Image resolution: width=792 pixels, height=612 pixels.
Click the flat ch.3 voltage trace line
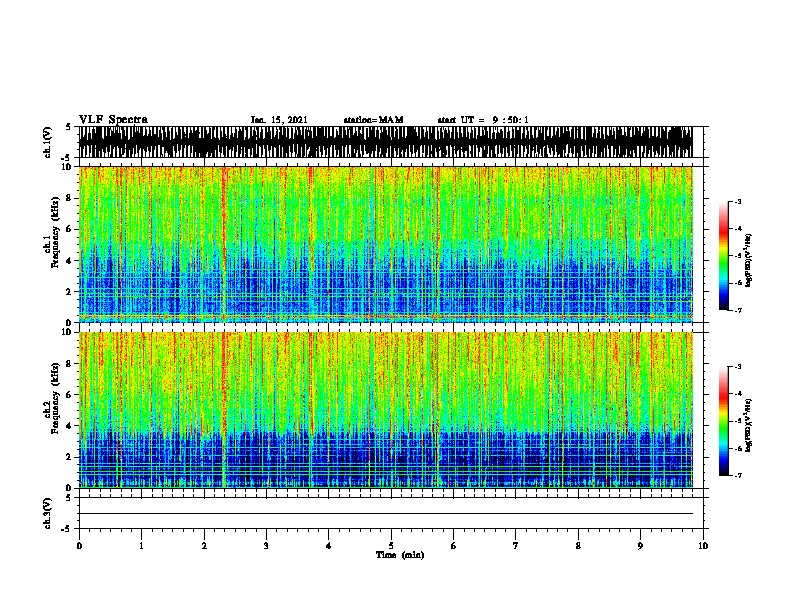tap(385, 514)
